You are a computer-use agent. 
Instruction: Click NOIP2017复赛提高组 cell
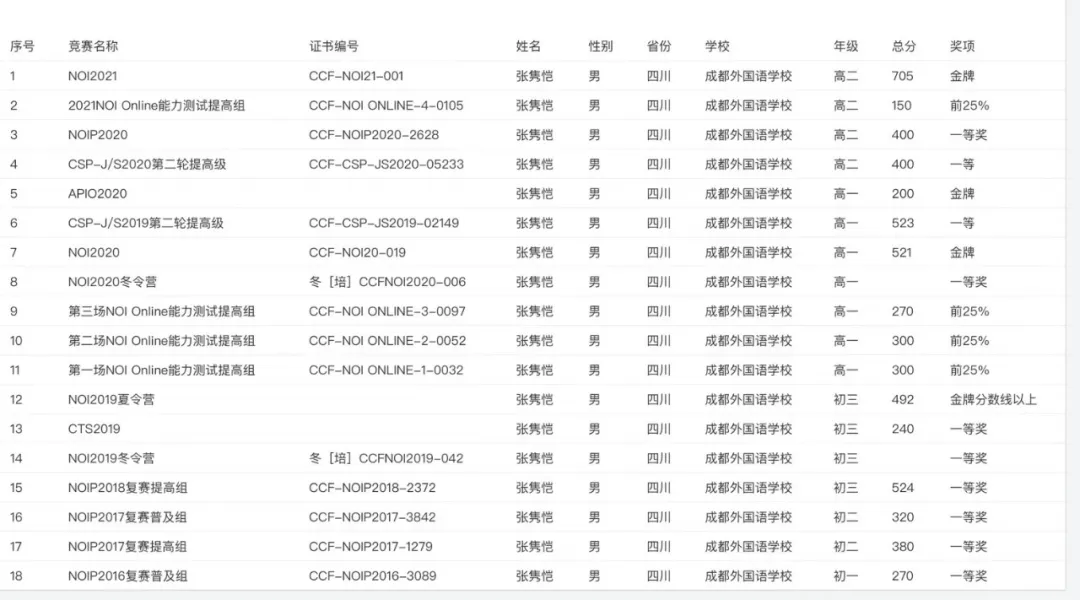click(x=127, y=547)
